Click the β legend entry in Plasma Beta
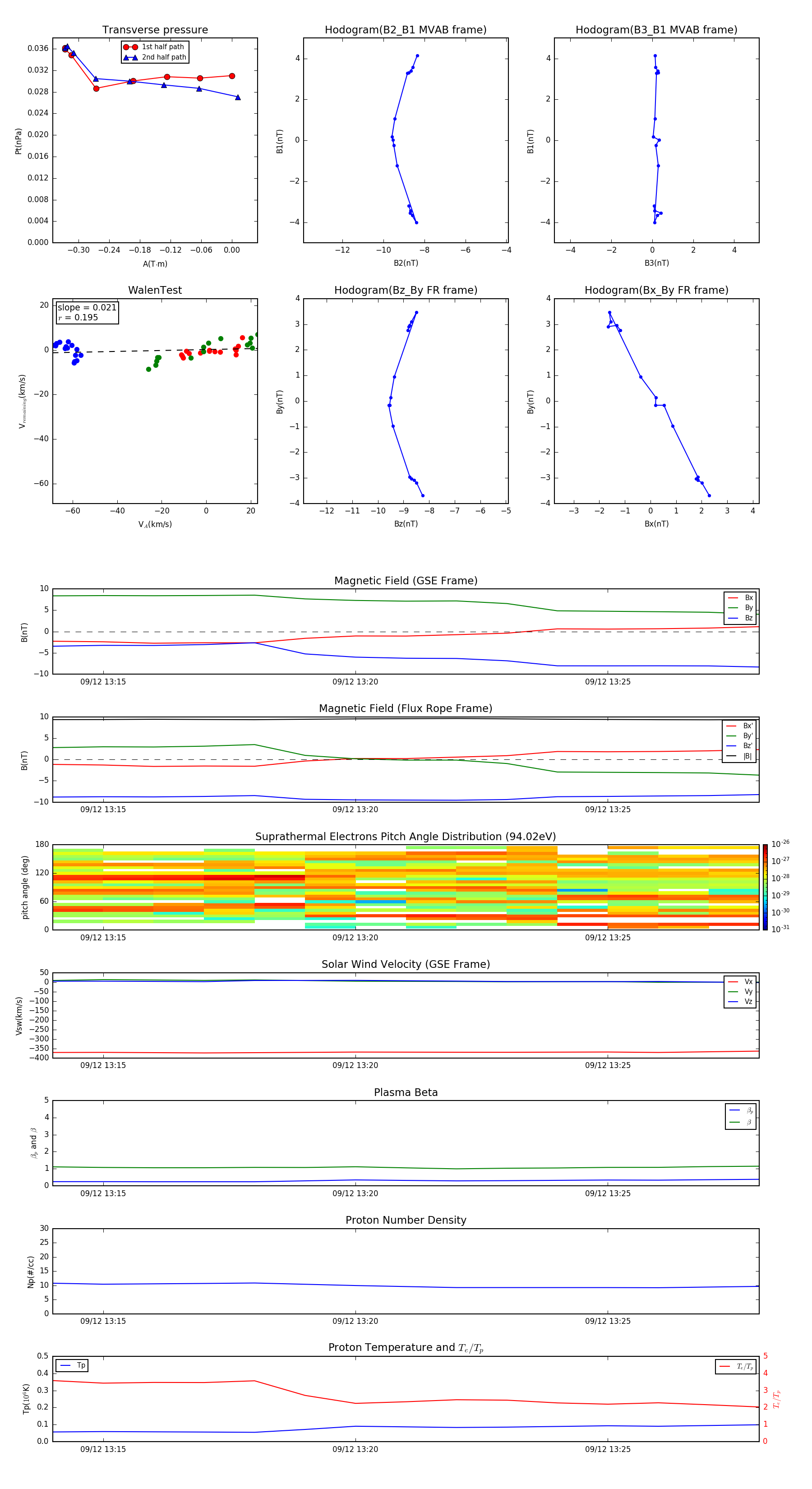 741,1122
